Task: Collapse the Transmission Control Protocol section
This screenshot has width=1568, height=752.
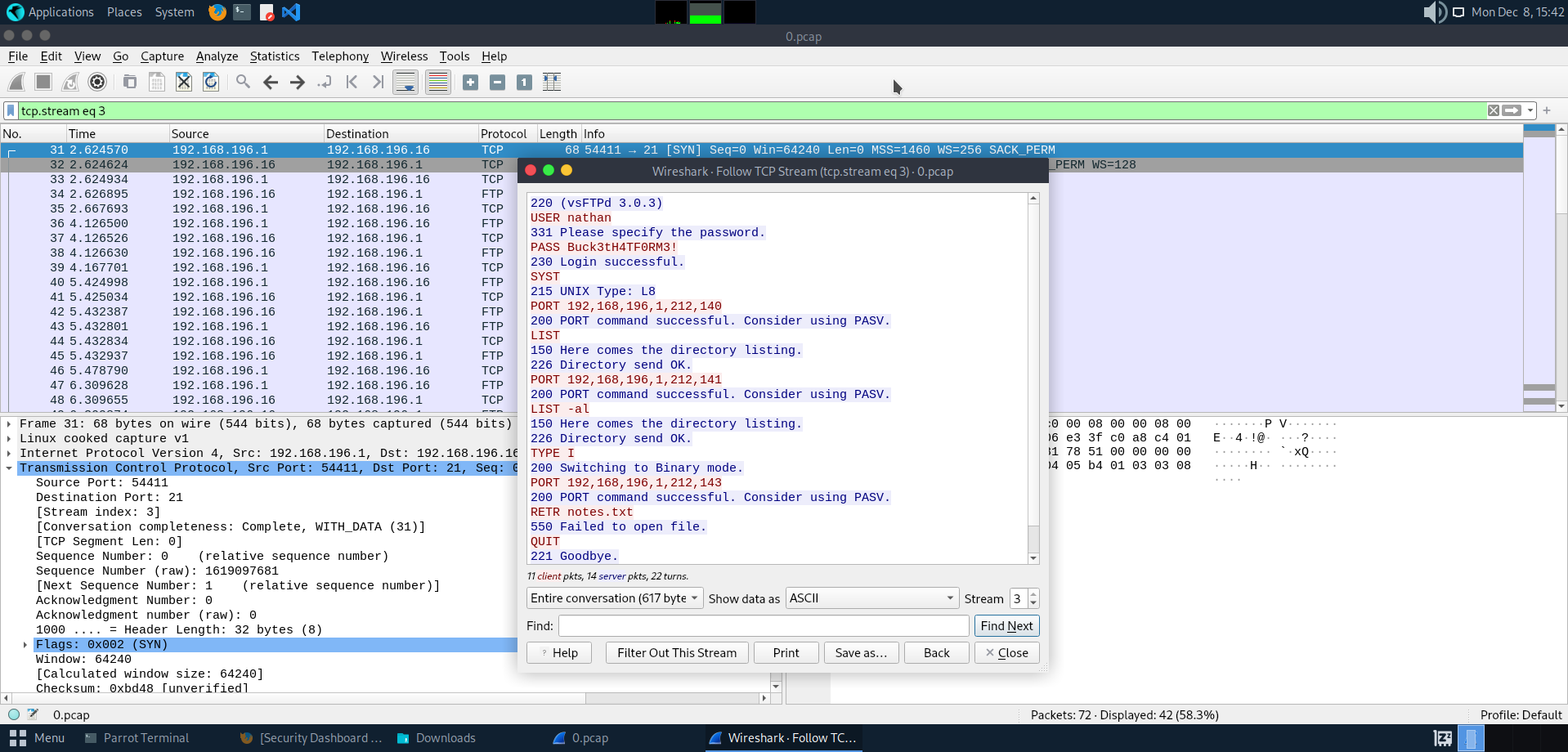Action: [x=10, y=468]
